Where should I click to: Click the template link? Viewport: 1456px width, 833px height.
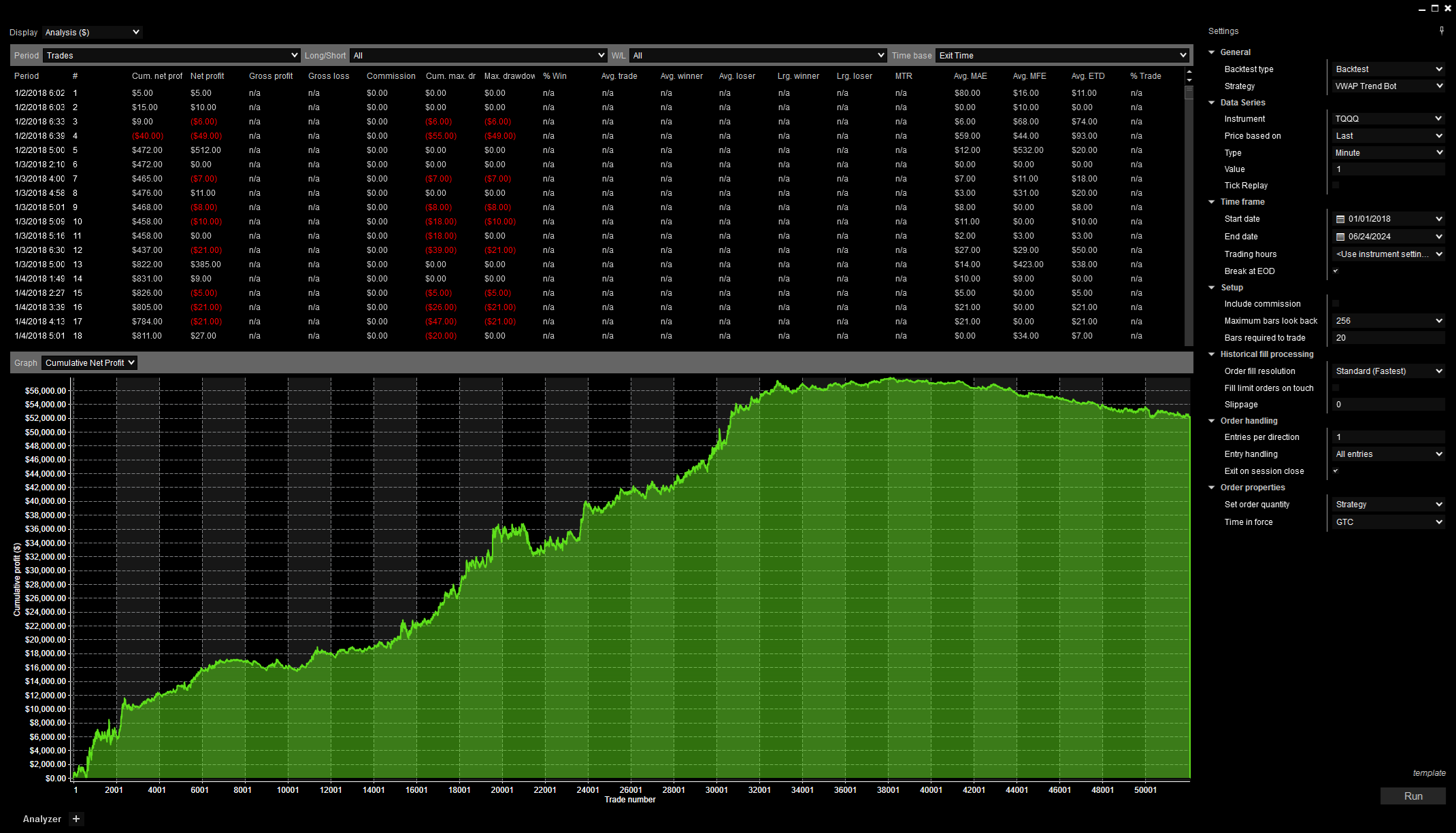point(1429,773)
